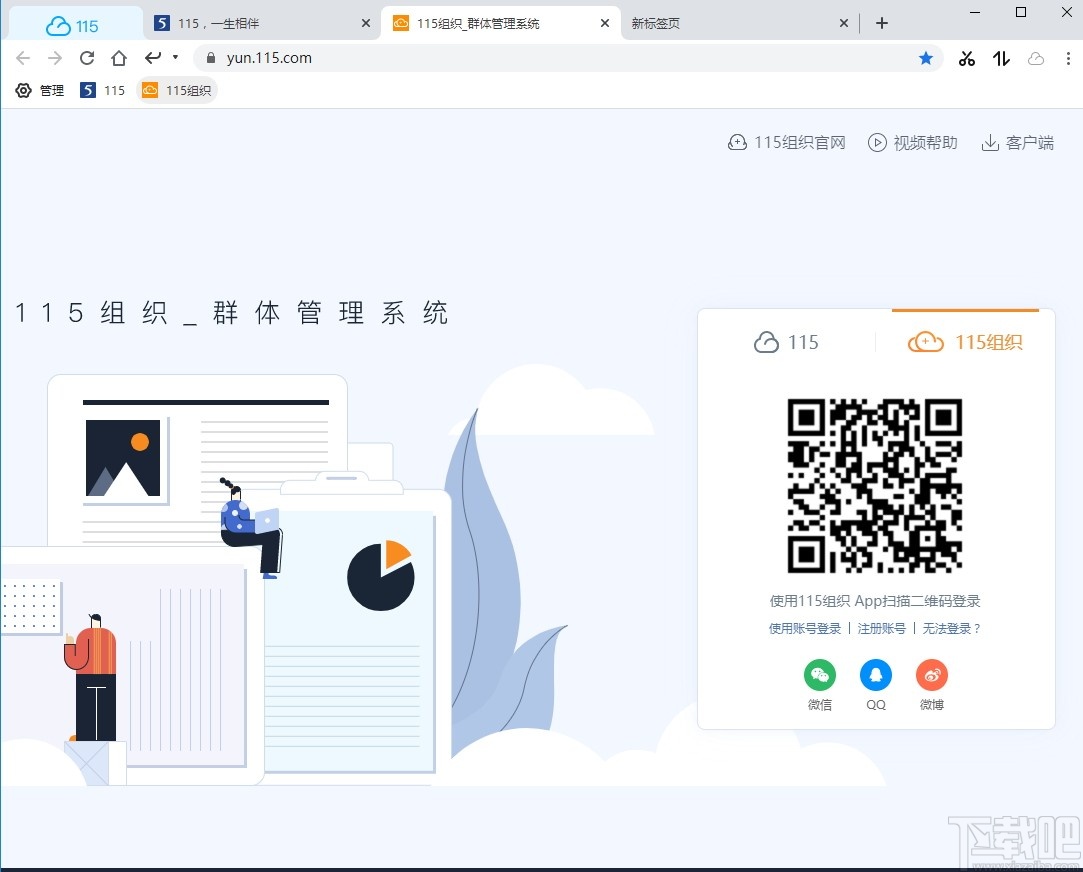Image resolution: width=1083 pixels, height=872 pixels.
Task: Click the grey cloud icon in toolbar
Action: 1035,59
